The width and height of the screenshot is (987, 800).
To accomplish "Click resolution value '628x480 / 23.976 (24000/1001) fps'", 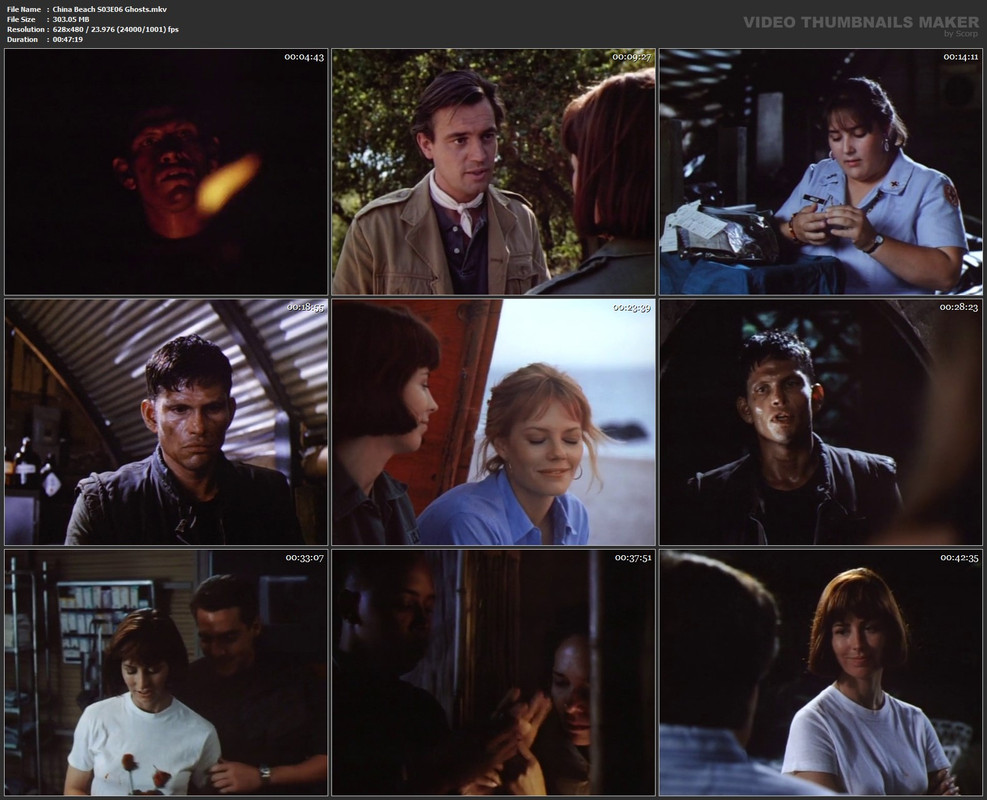I will tap(115, 30).
